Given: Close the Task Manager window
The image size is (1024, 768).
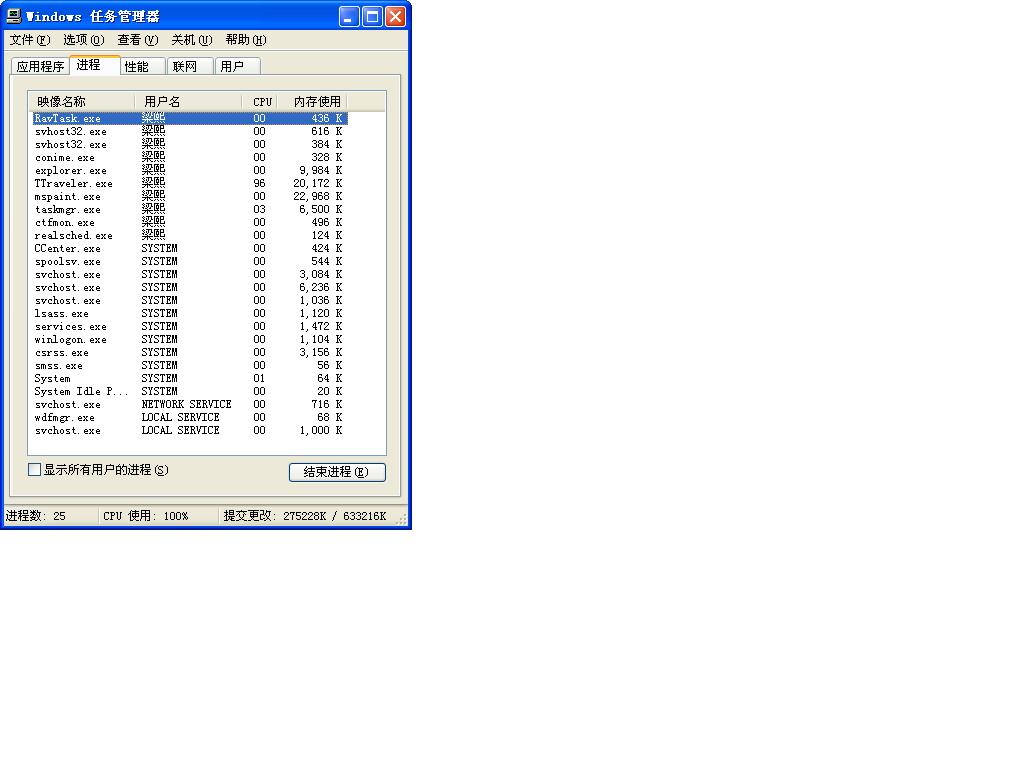Looking at the screenshot, I should [x=395, y=16].
